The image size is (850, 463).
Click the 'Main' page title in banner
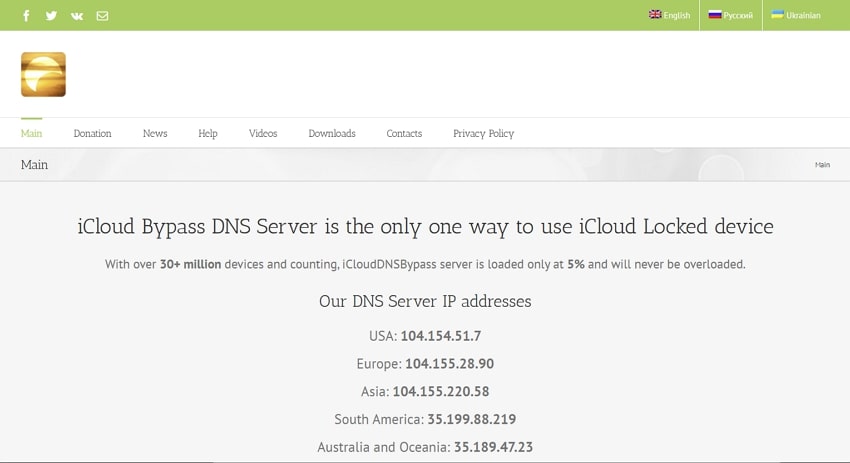pos(34,165)
